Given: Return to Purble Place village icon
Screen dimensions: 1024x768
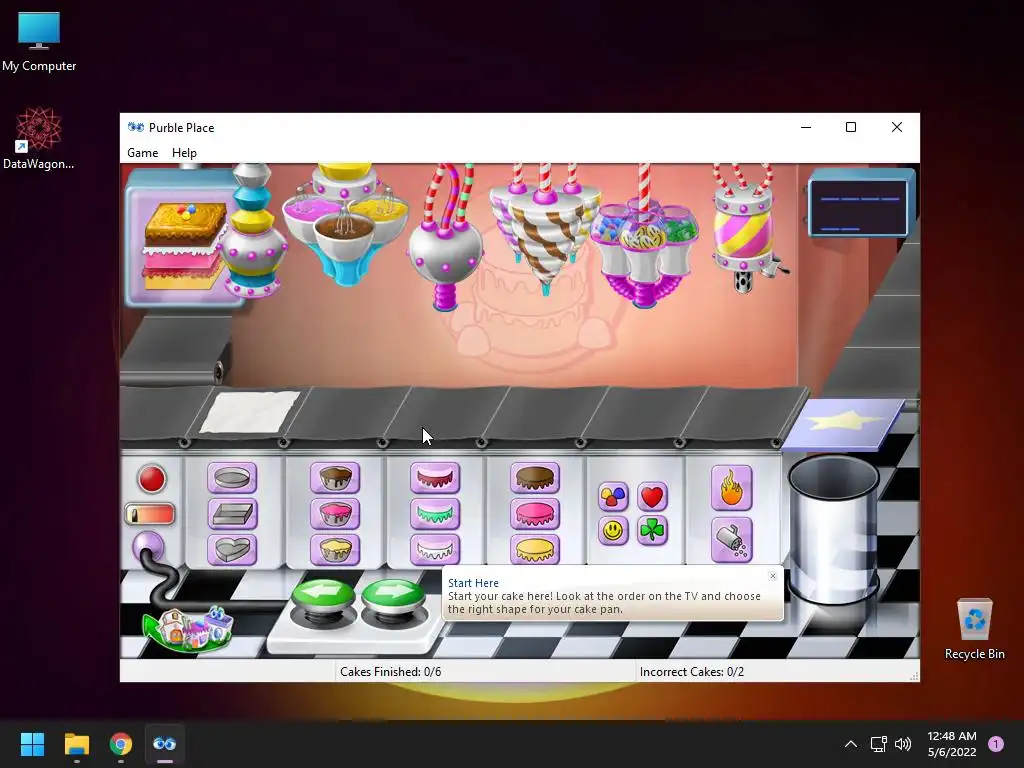Looking at the screenshot, I should coord(188,630).
